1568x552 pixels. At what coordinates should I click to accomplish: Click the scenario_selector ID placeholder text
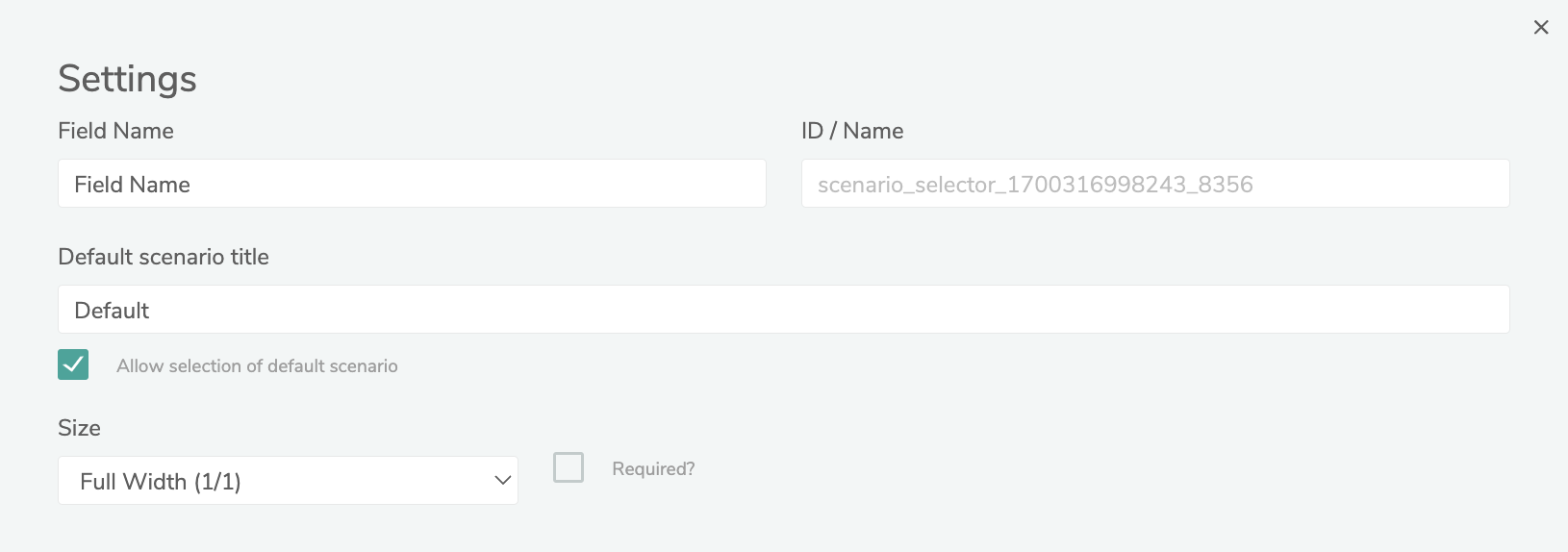pyautogui.click(x=1035, y=185)
